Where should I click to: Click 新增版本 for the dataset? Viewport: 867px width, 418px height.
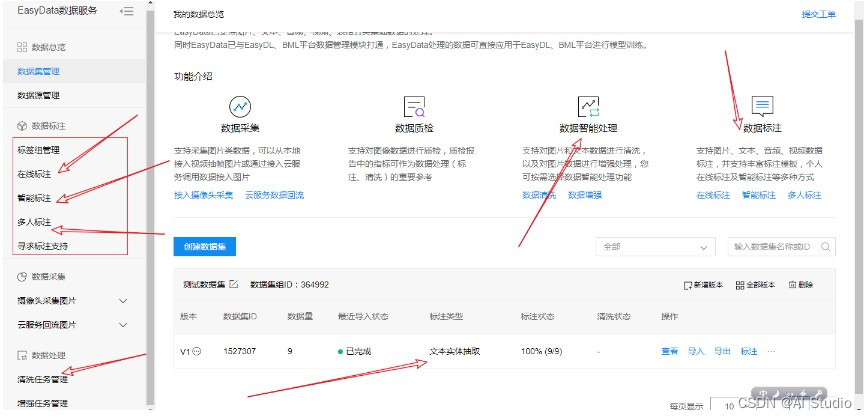pos(703,285)
